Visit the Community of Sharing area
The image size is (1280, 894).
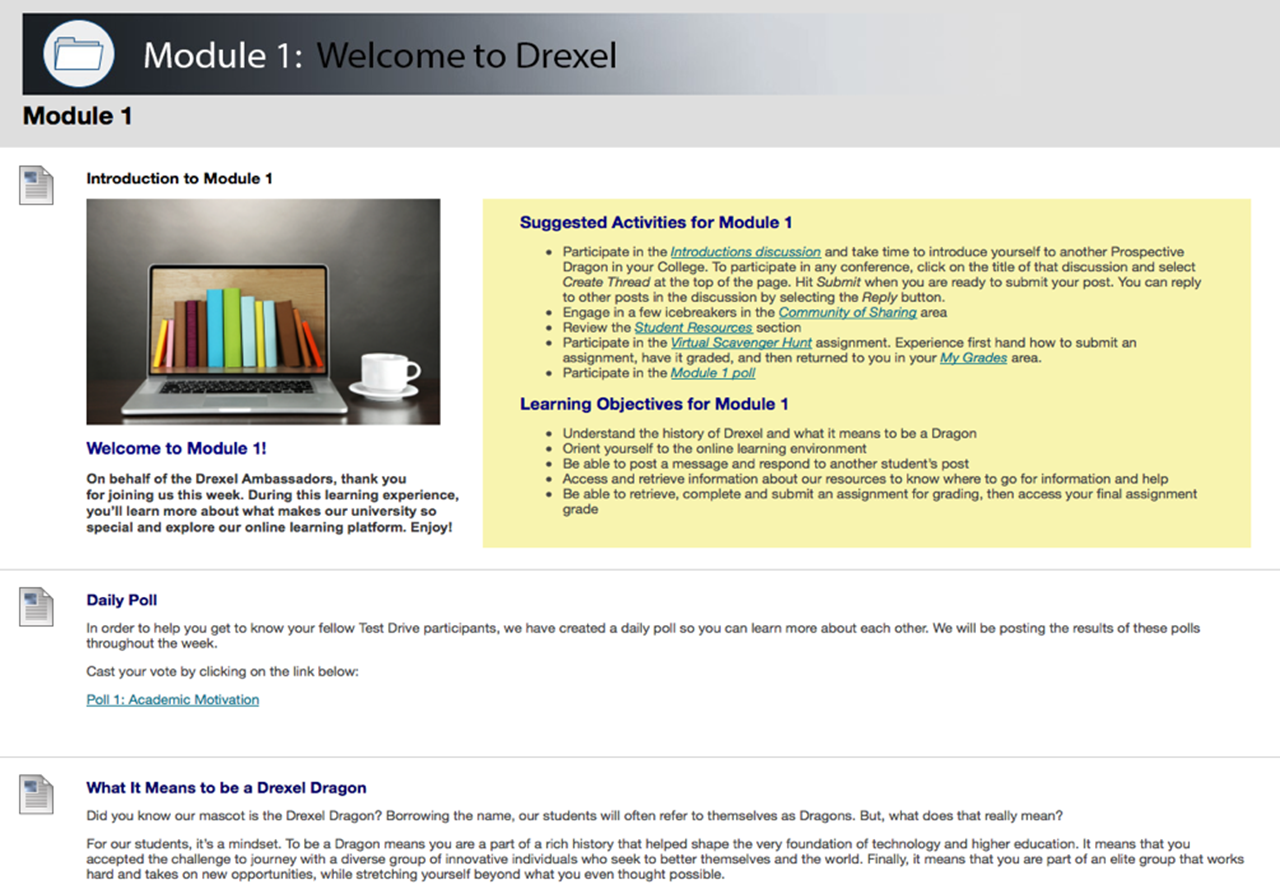click(848, 312)
